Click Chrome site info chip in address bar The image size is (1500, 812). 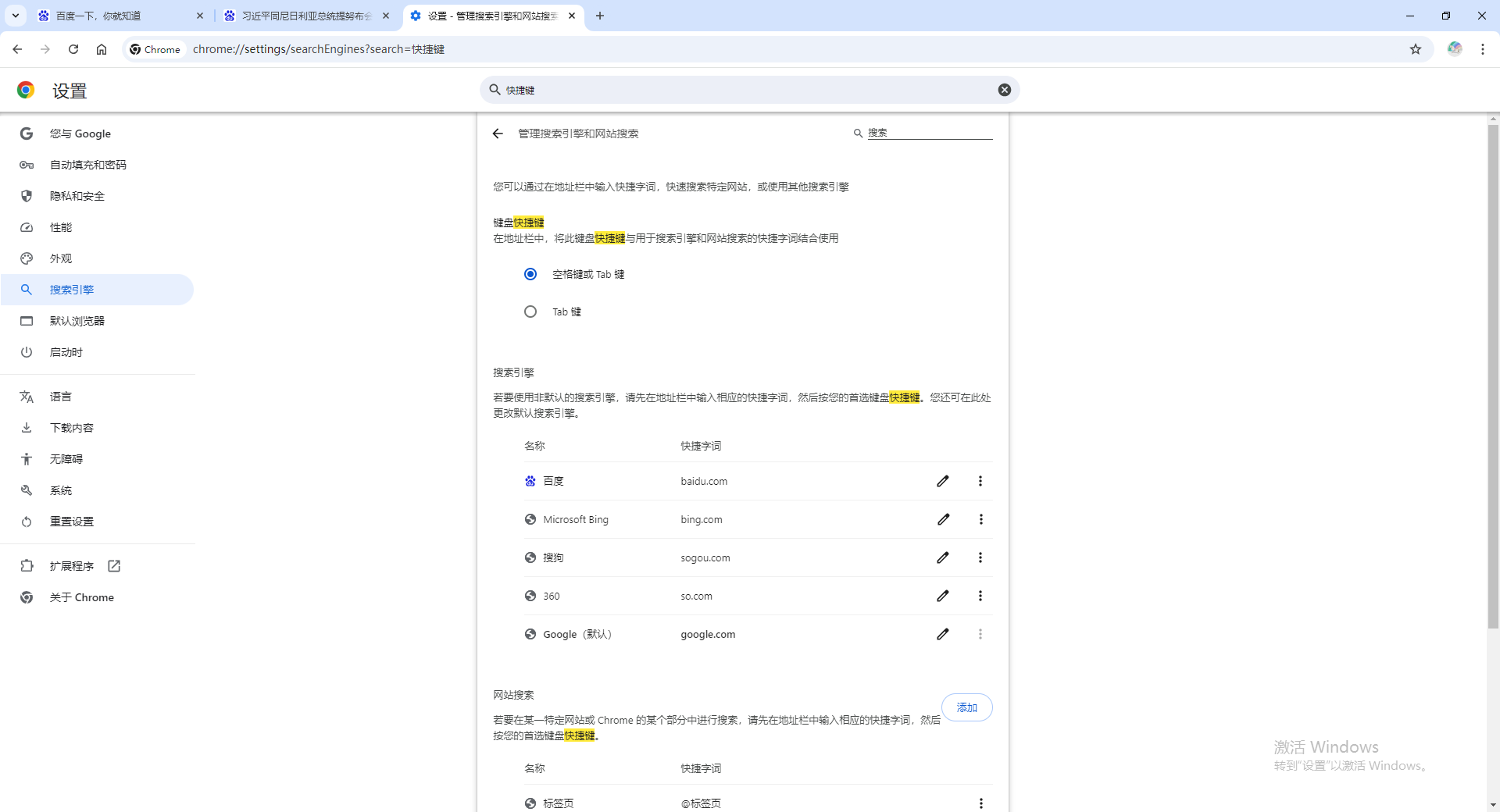click(155, 49)
